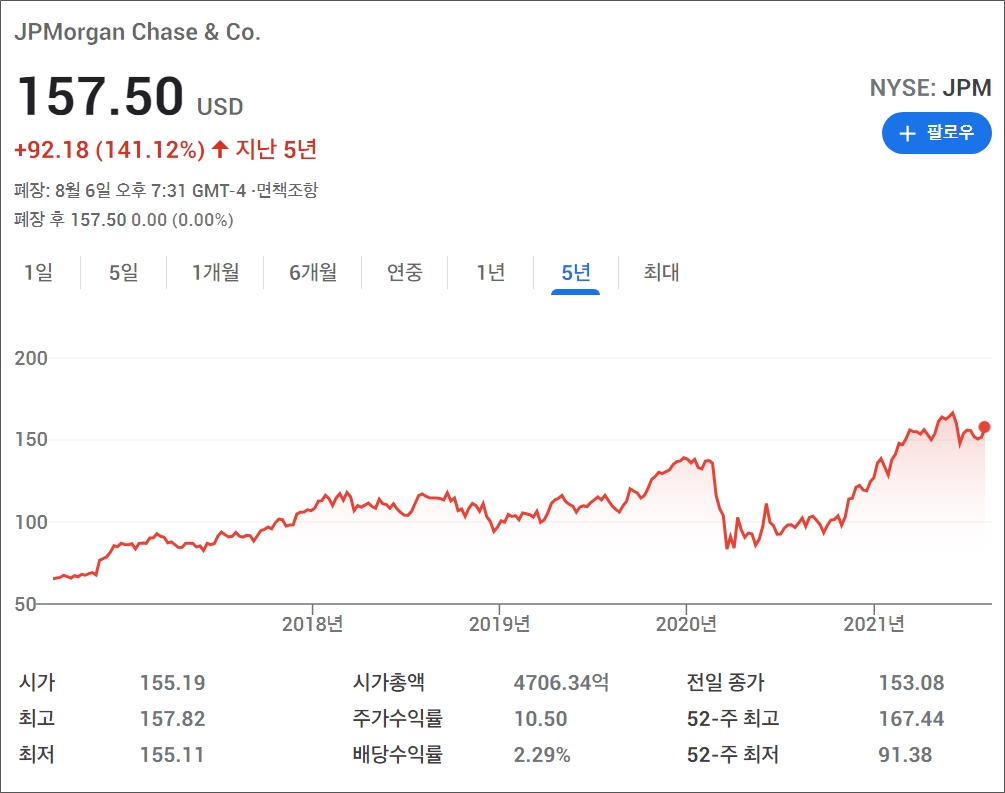Image resolution: width=1005 pixels, height=793 pixels.
Task: Click the 2018년 axis label
Action: pyautogui.click(x=313, y=624)
